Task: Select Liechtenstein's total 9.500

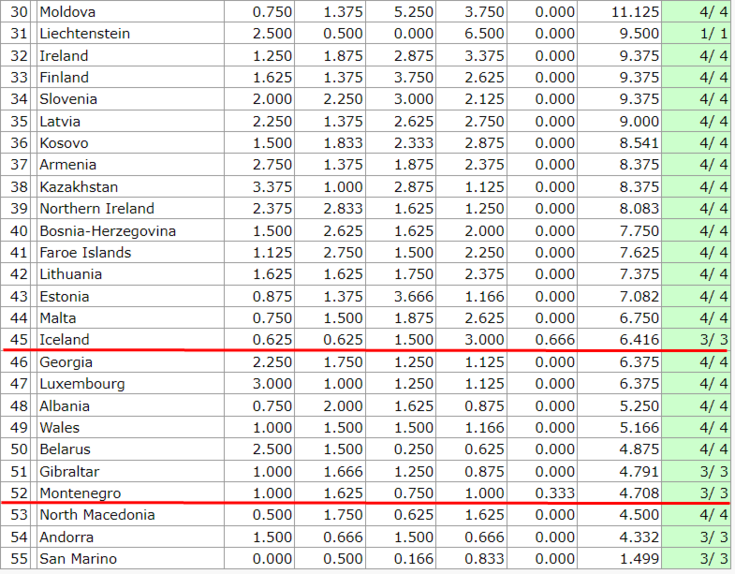Action: click(639, 34)
